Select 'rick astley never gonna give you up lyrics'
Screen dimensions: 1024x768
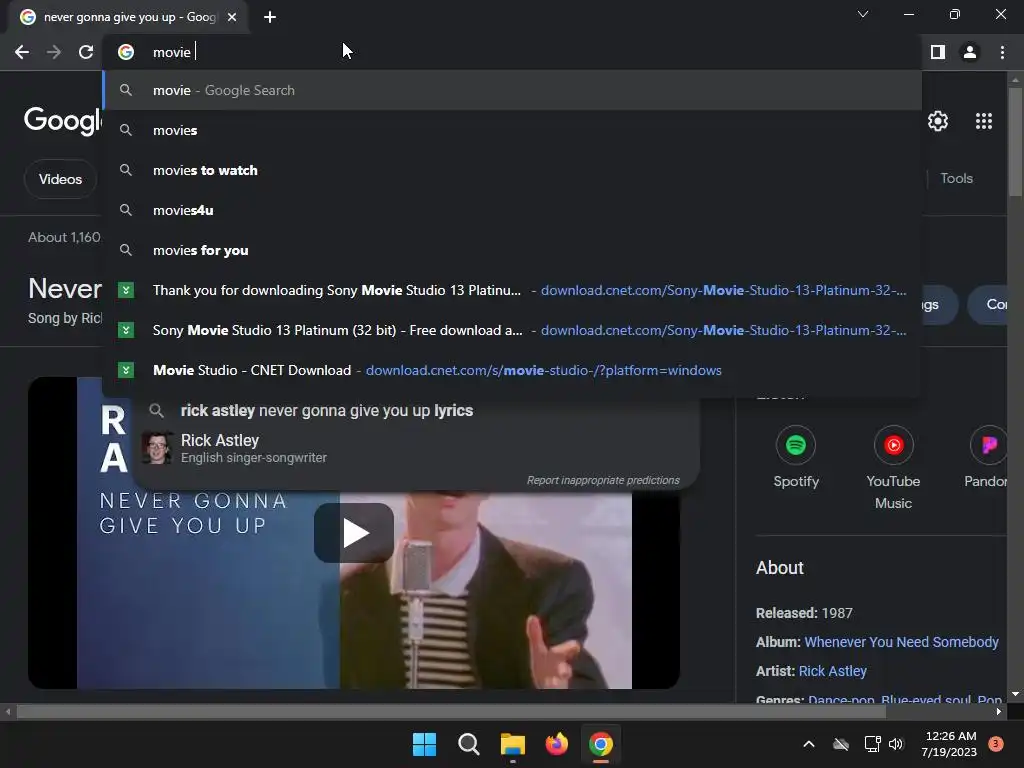tap(418, 410)
